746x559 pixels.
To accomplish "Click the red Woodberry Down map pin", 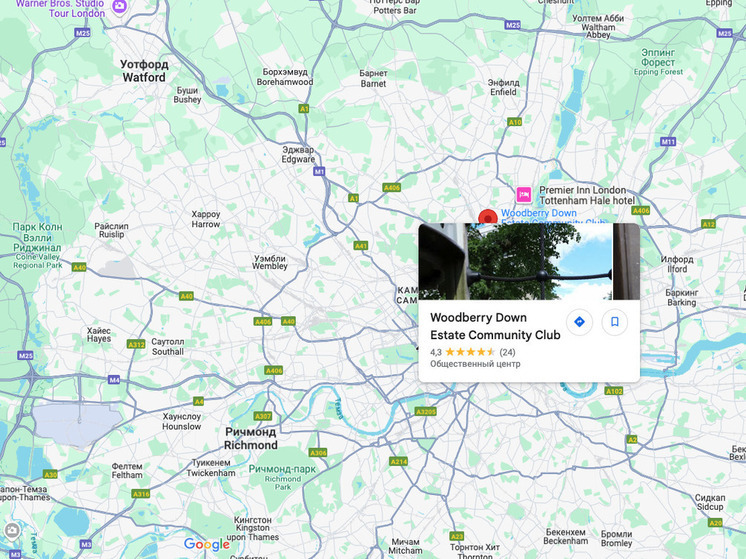I will (488, 217).
